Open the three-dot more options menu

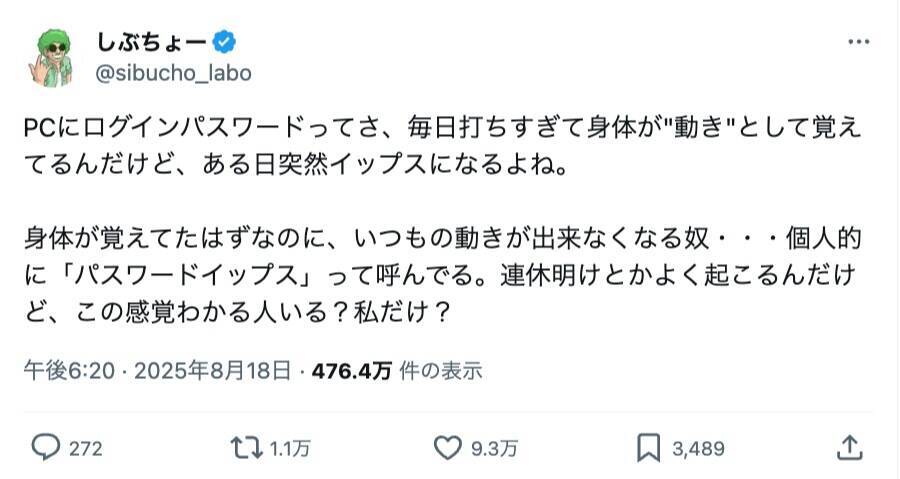pyautogui.click(x=858, y=42)
